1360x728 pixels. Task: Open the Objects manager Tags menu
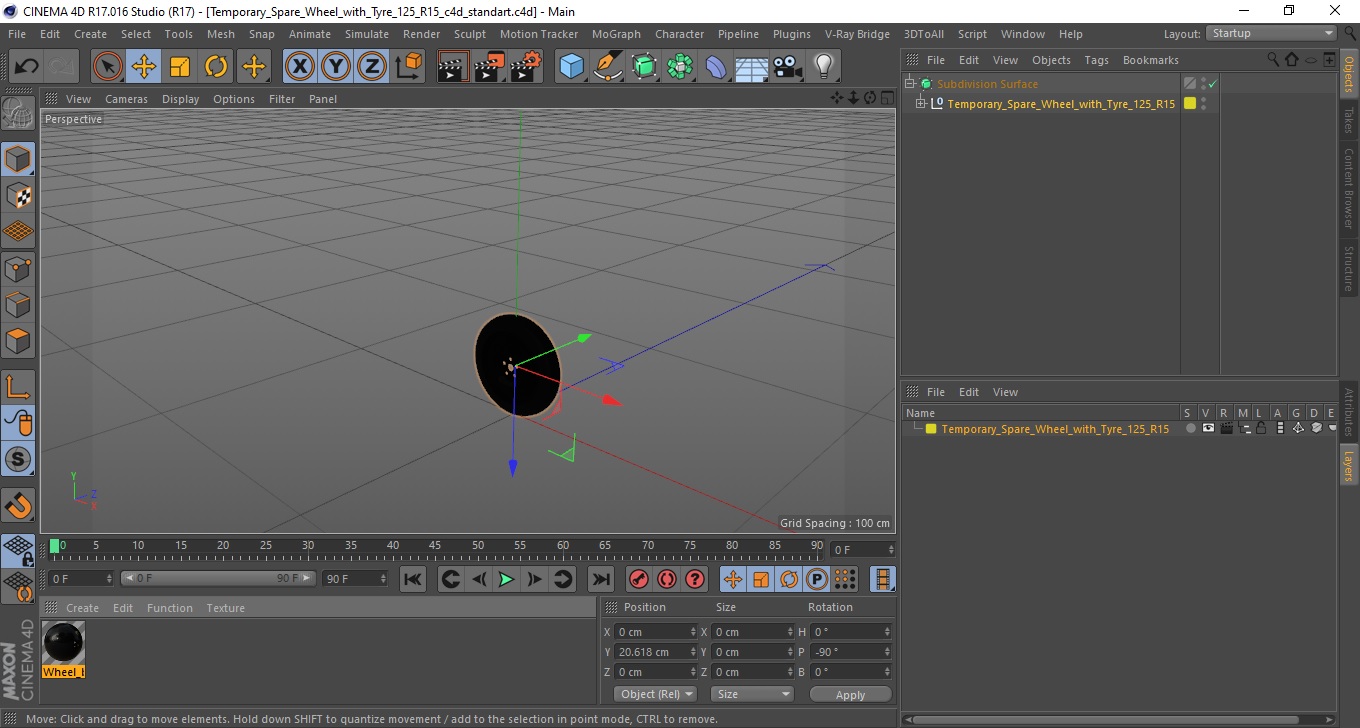pyautogui.click(x=1096, y=60)
